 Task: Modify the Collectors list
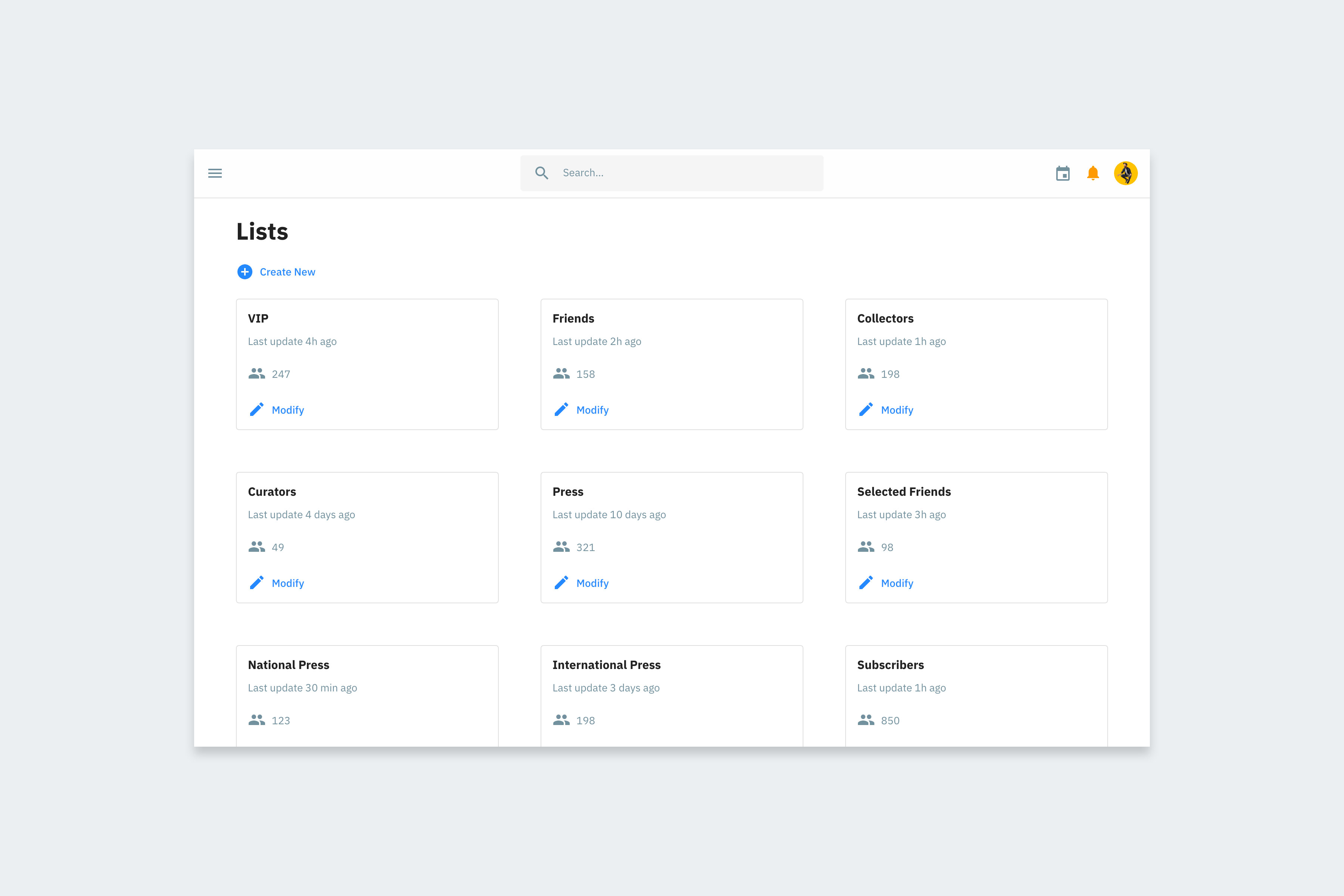[x=897, y=410]
